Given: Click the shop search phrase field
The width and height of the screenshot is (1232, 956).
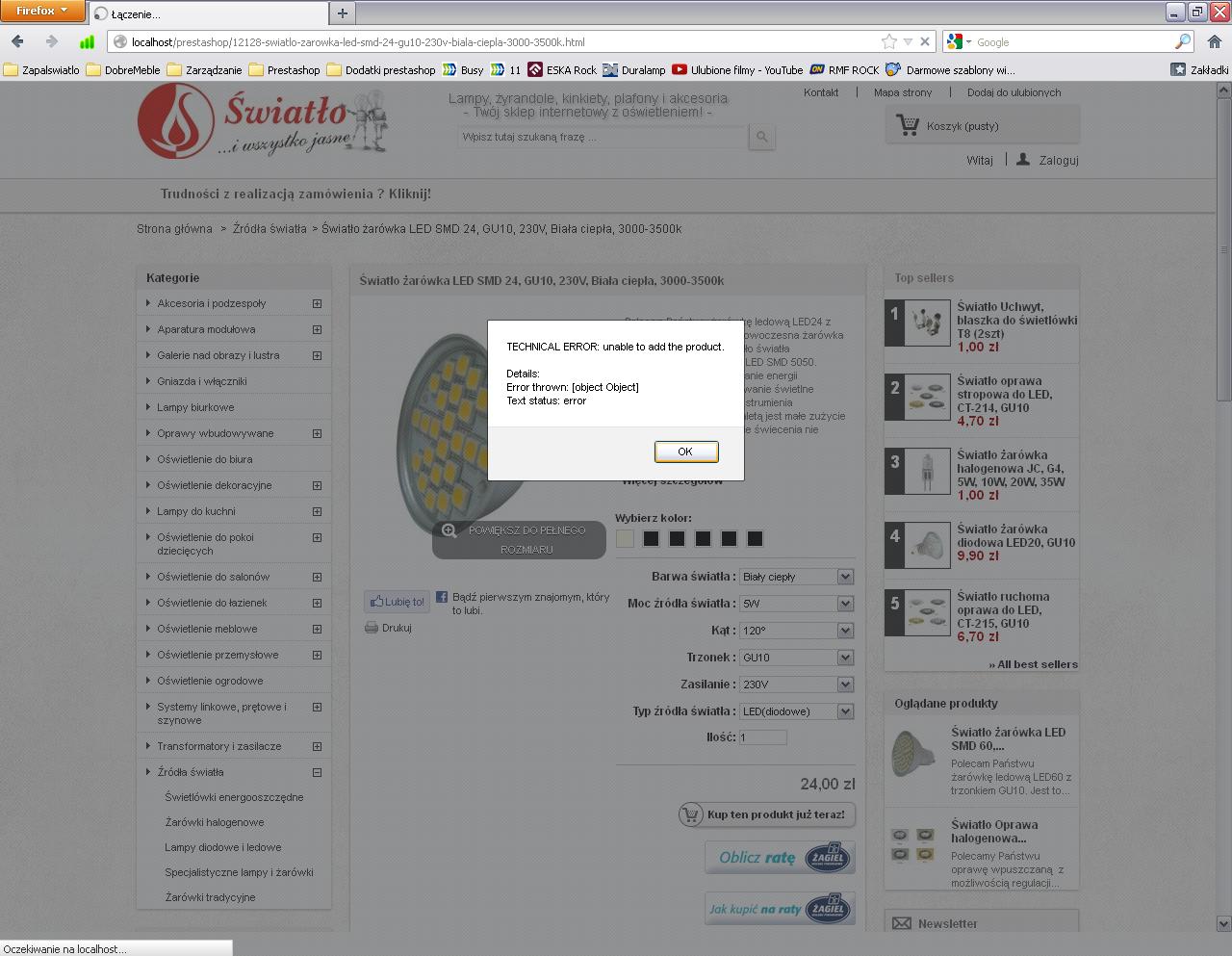Looking at the screenshot, I should 603,137.
